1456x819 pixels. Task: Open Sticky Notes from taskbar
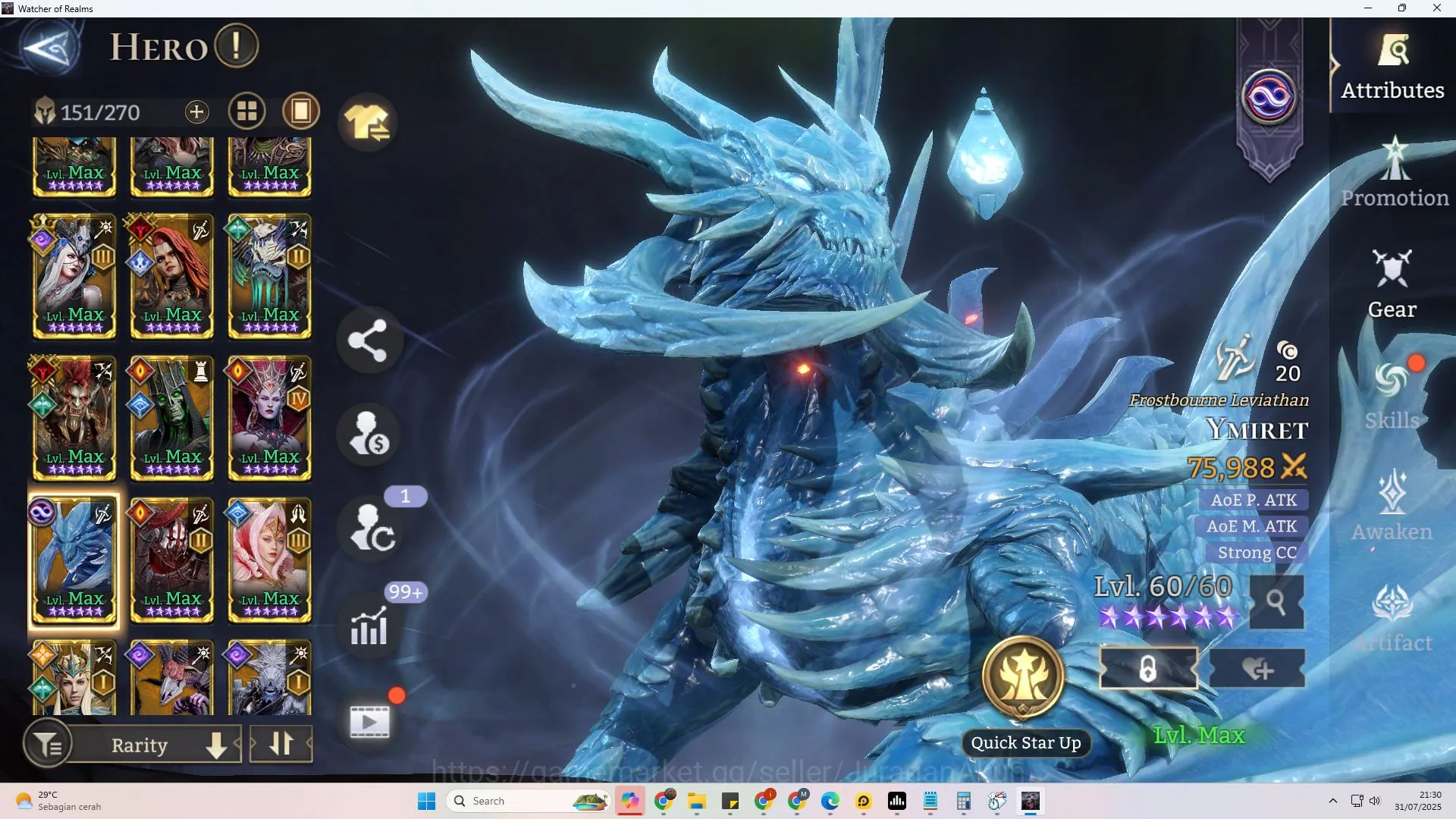730,801
